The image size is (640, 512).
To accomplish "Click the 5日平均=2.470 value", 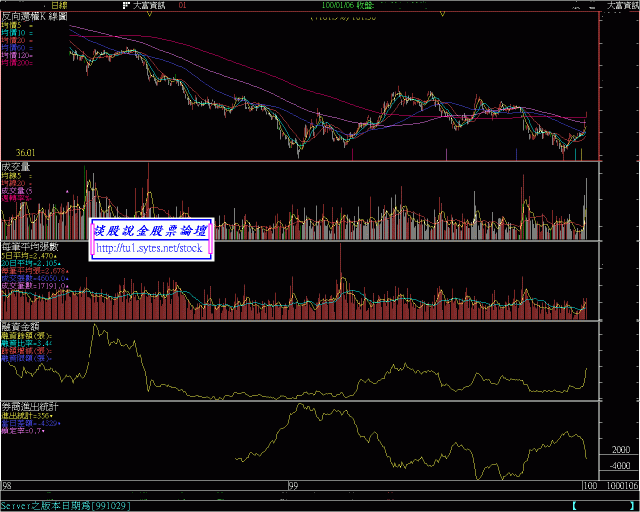I will click(29, 256).
